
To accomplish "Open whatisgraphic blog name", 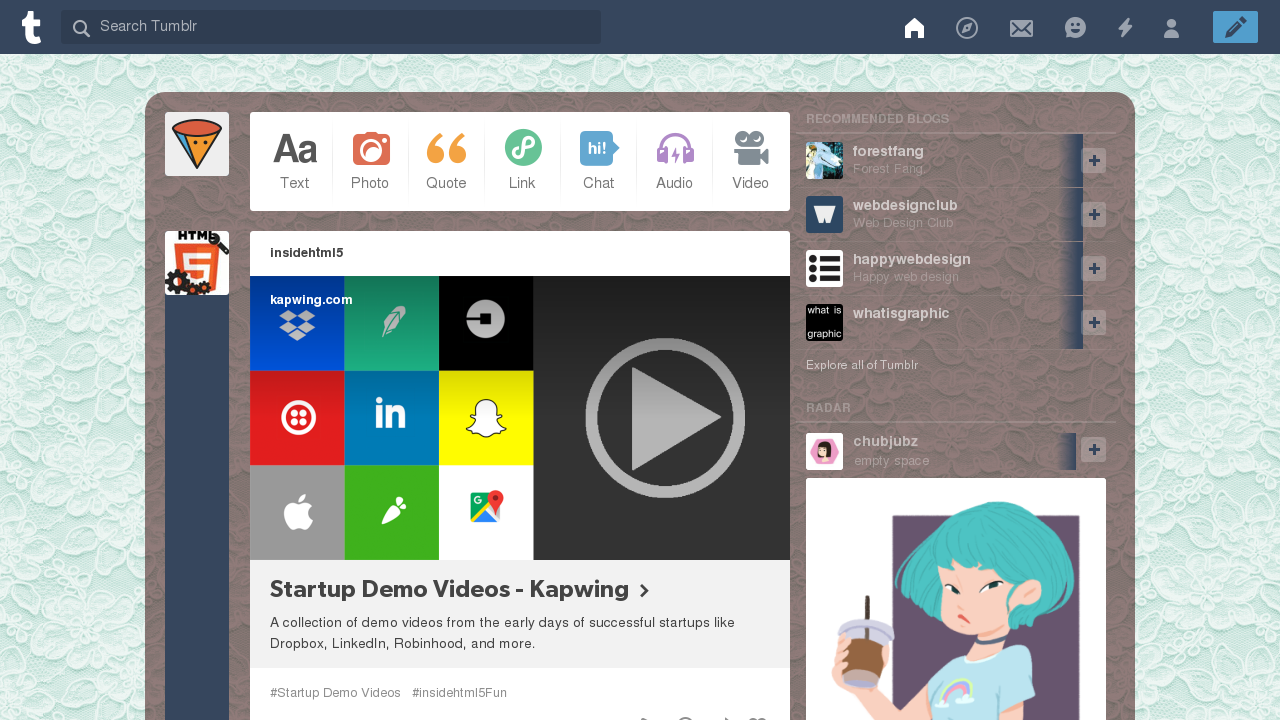I will [x=901, y=313].
